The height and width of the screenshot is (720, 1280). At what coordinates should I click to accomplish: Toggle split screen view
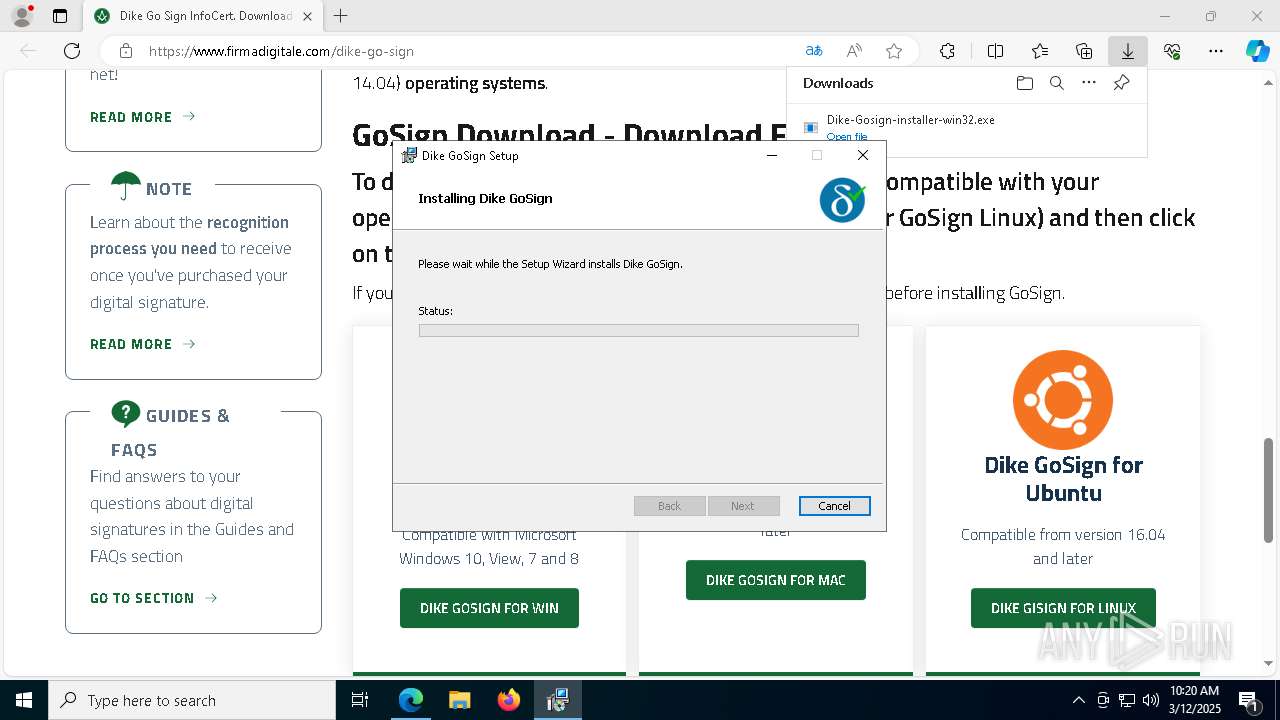click(x=995, y=51)
